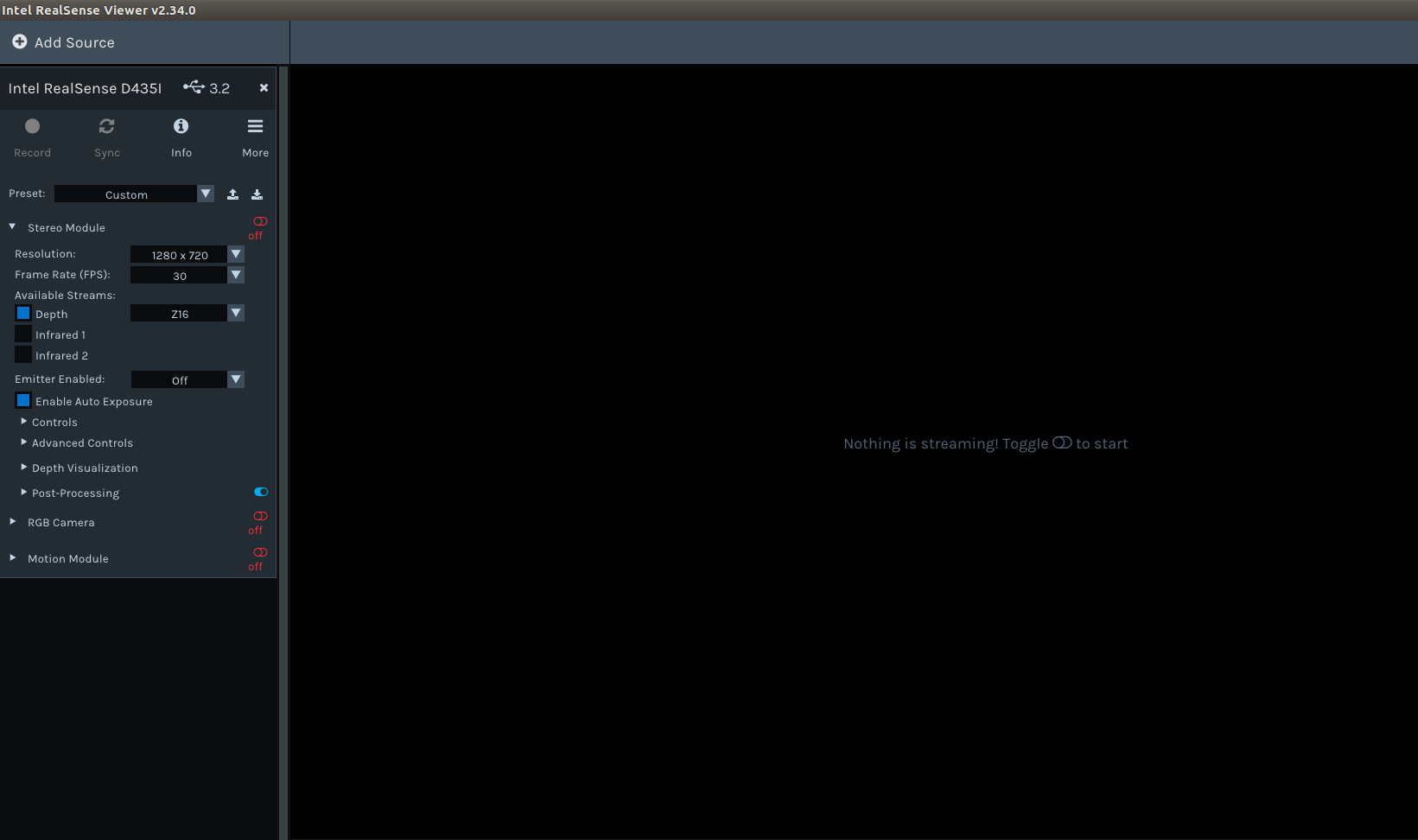Expand the Controls section
Screen dimensions: 1418x840
click(x=23, y=421)
